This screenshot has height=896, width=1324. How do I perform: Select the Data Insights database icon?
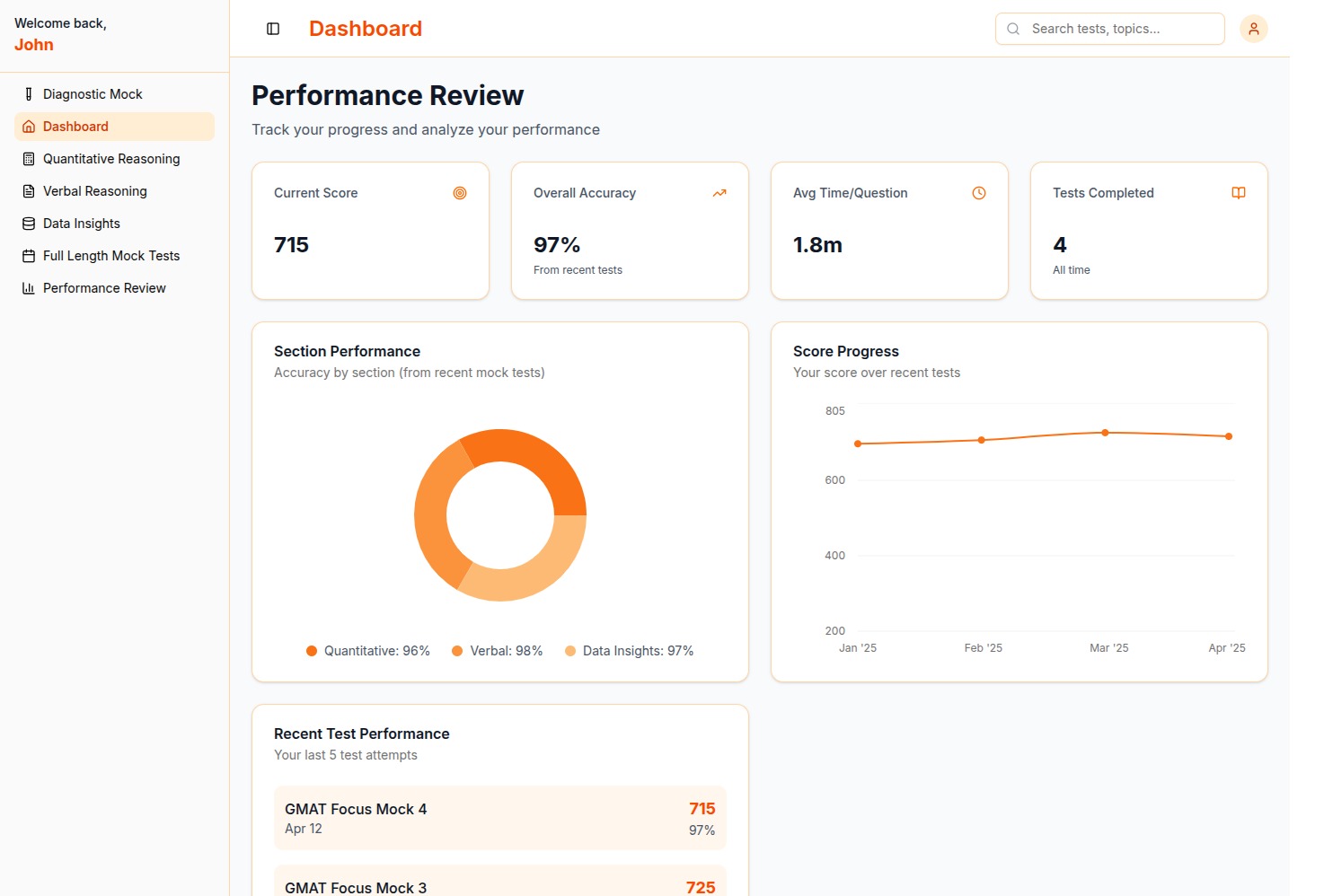pyautogui.click(x=29, y=223)
